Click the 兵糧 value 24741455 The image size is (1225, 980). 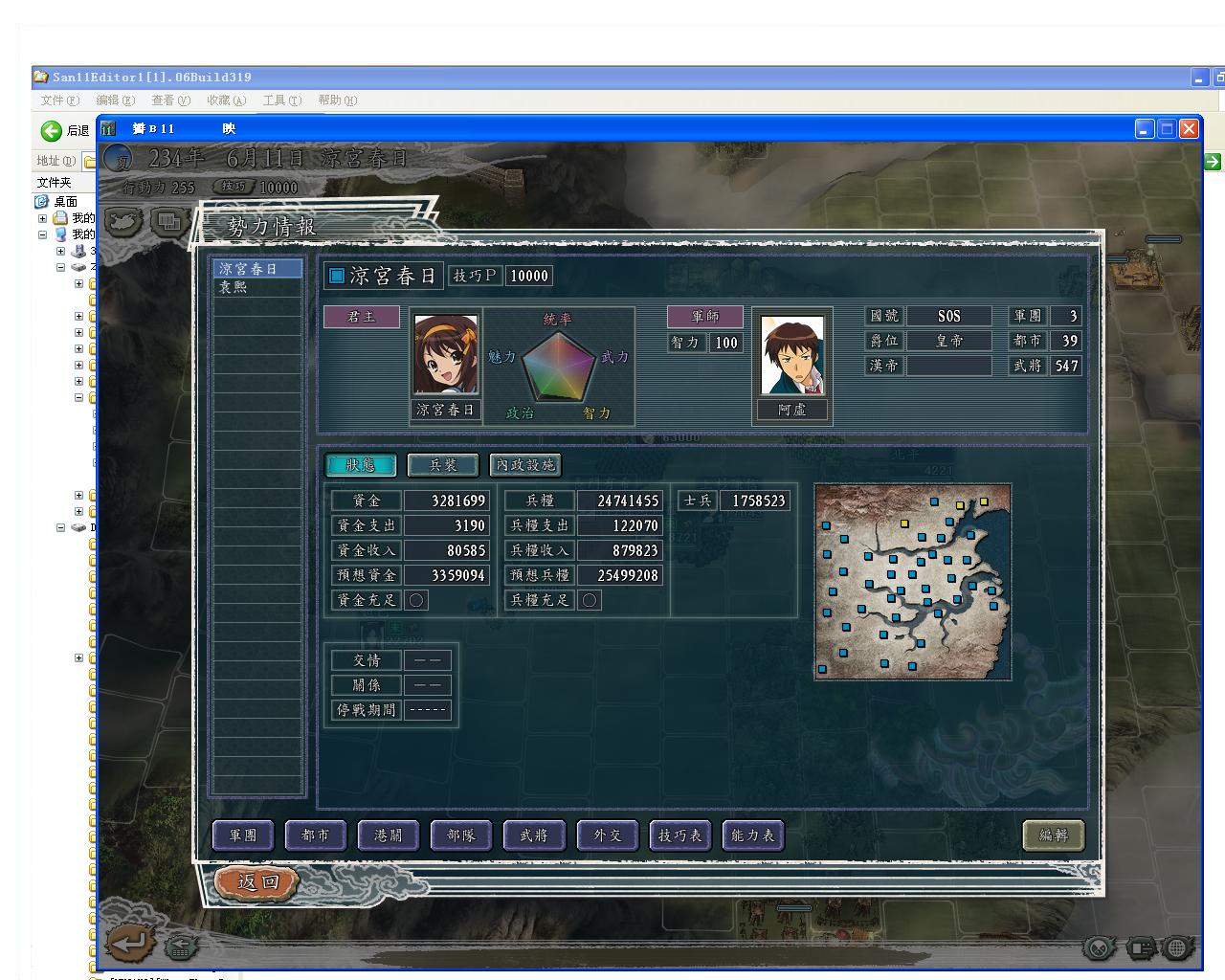point(619,501)
